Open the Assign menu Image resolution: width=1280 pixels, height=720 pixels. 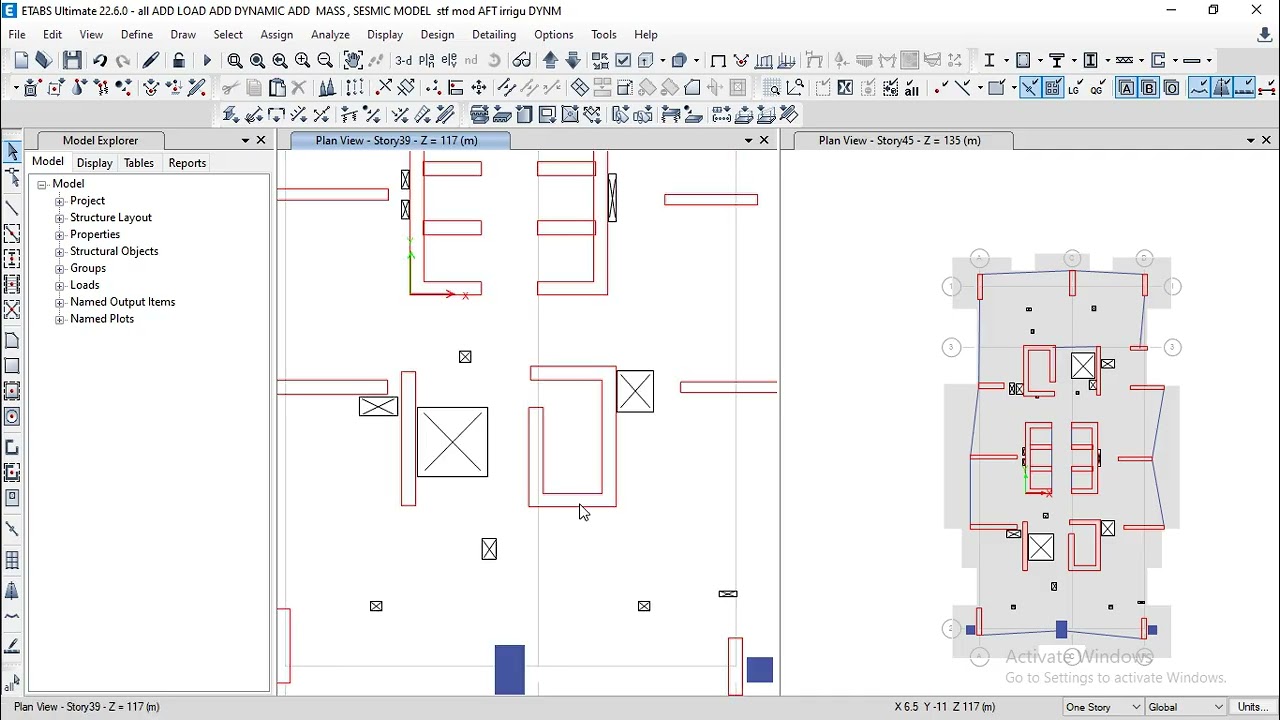tap(277, 34)
